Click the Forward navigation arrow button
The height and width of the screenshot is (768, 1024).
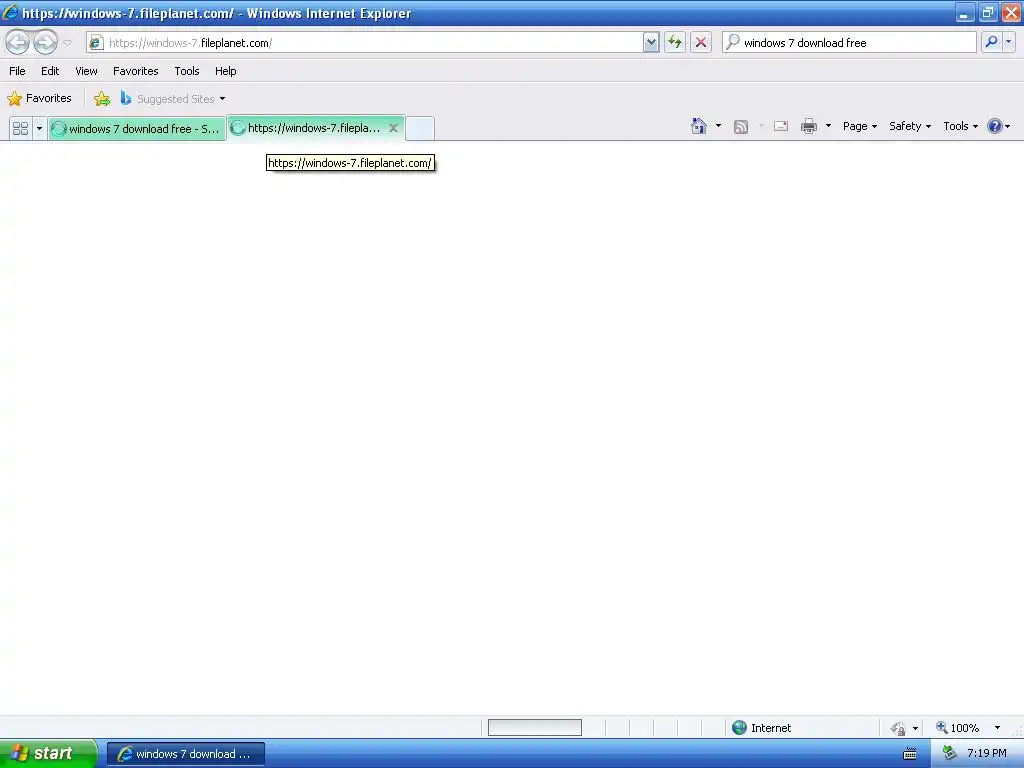pos(45,42)
